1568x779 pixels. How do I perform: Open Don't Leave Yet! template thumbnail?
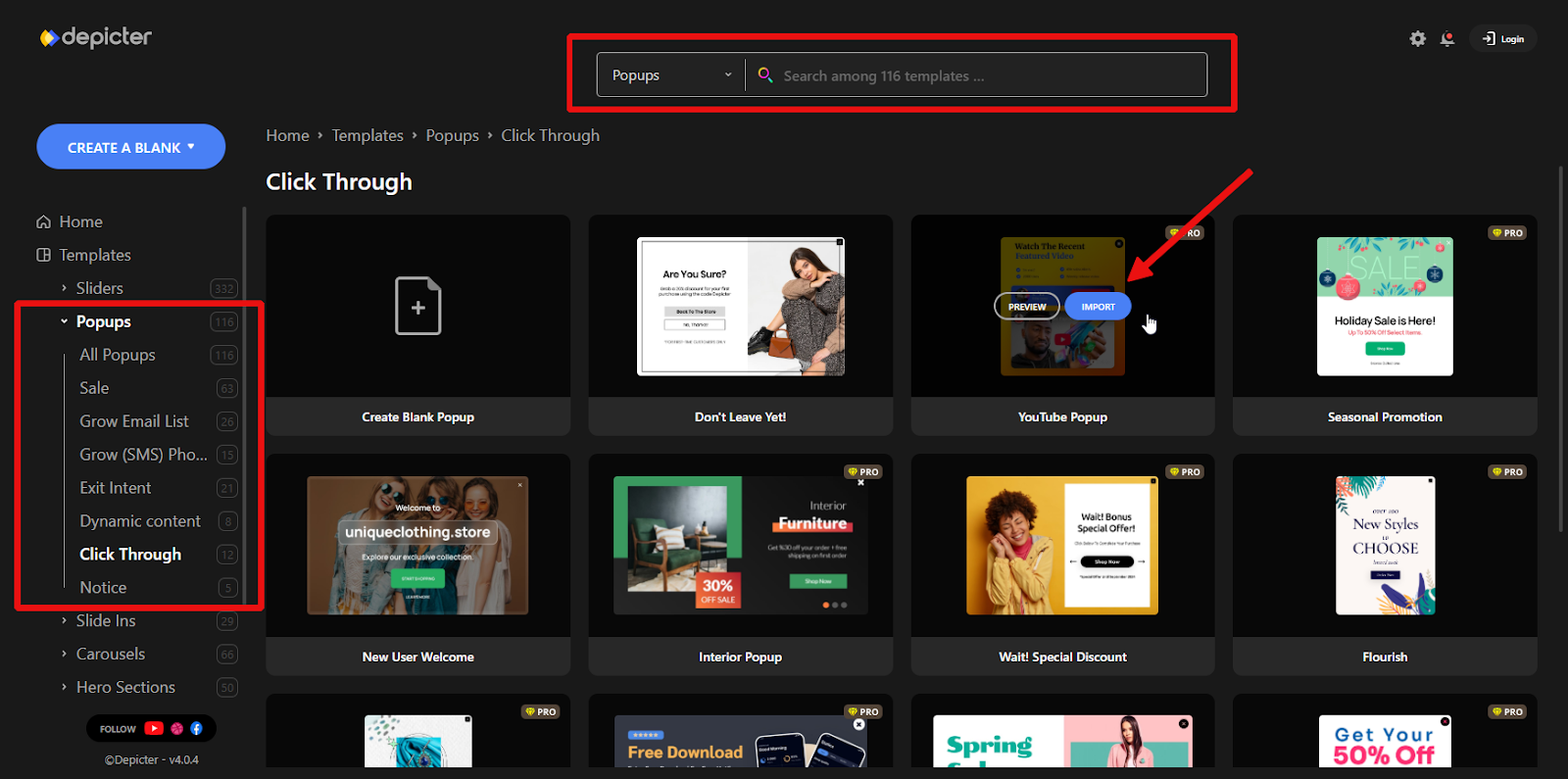pyautogui.click(x=741, y=307)
